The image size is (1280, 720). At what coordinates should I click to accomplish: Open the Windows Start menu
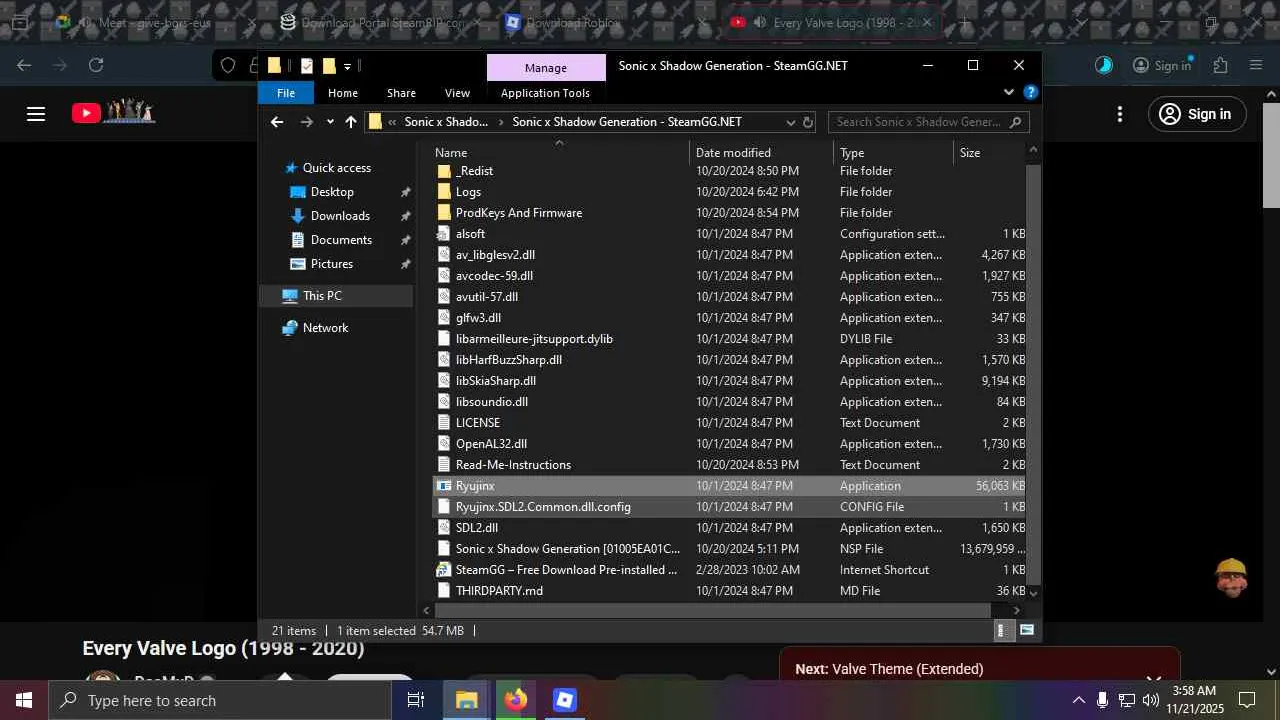(x=24, y=700)
